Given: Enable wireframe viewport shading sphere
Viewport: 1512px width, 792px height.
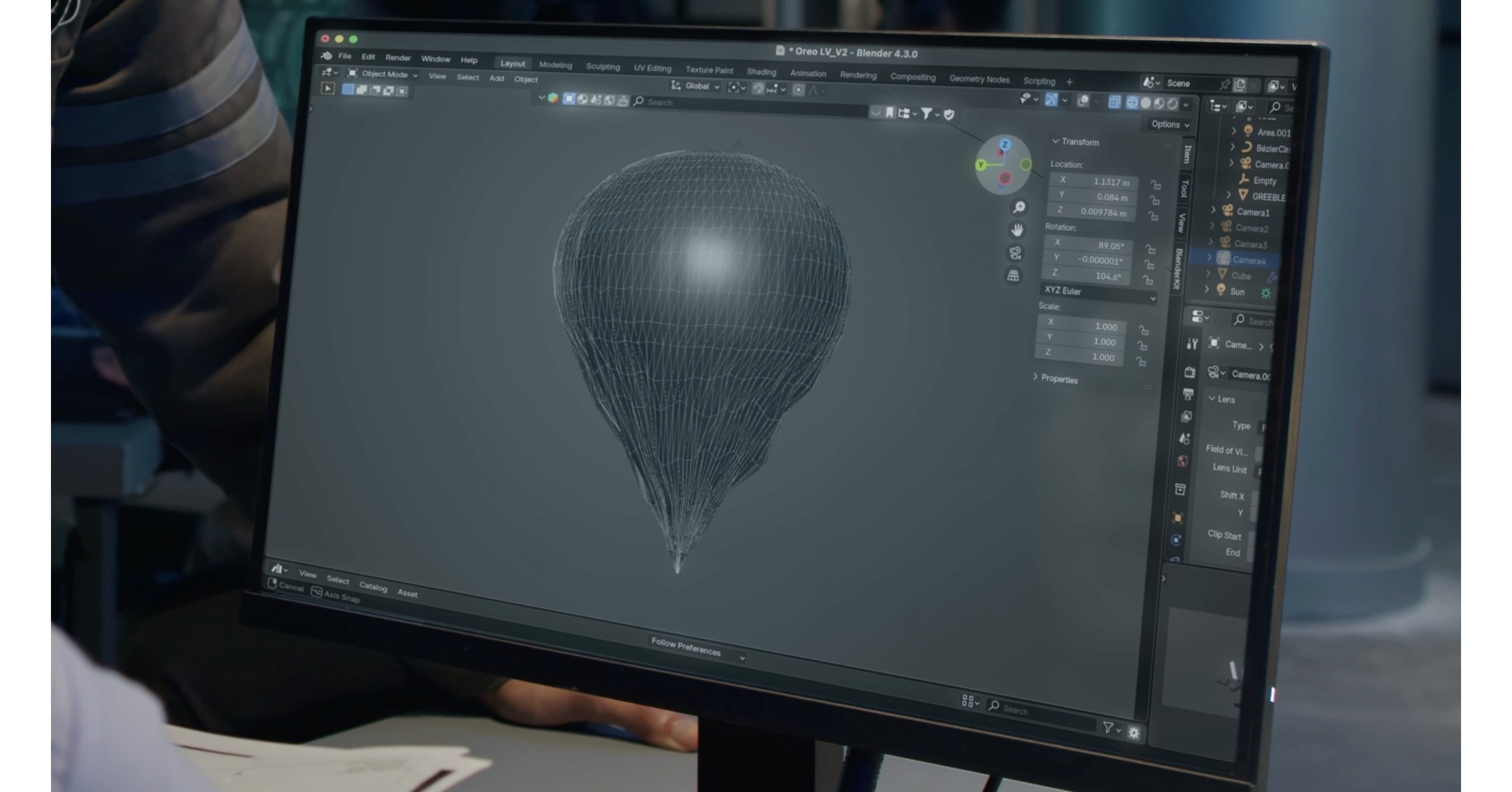Looking at the screenshot, I should coord(1132,103).
